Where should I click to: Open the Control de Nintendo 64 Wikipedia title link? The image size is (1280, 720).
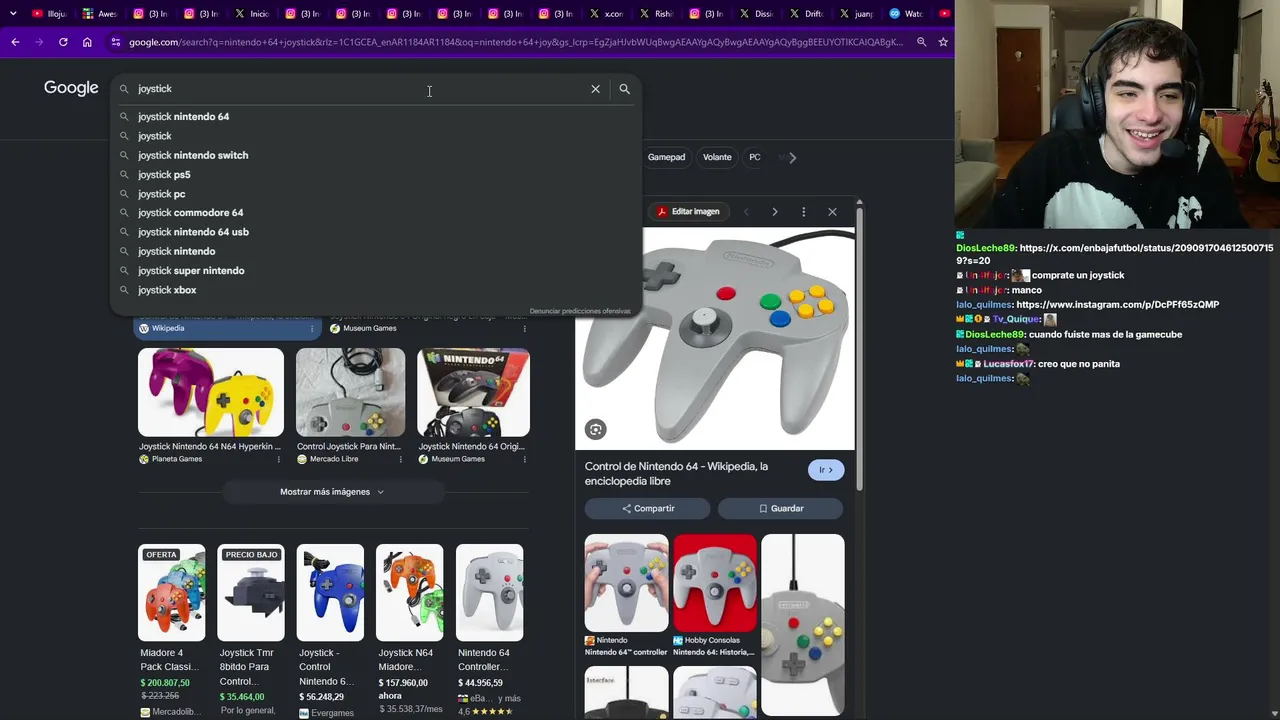(677, 474)
